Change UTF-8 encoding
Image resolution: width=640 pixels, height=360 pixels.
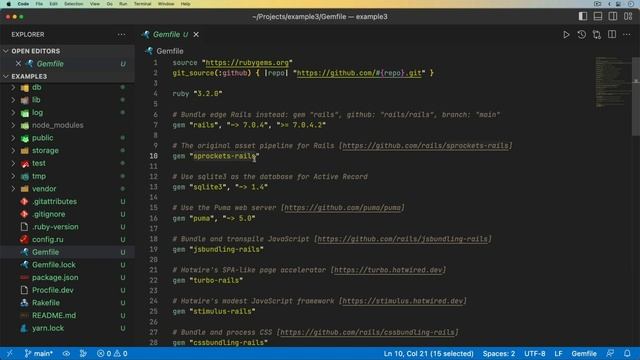click(x=535, y=353)
